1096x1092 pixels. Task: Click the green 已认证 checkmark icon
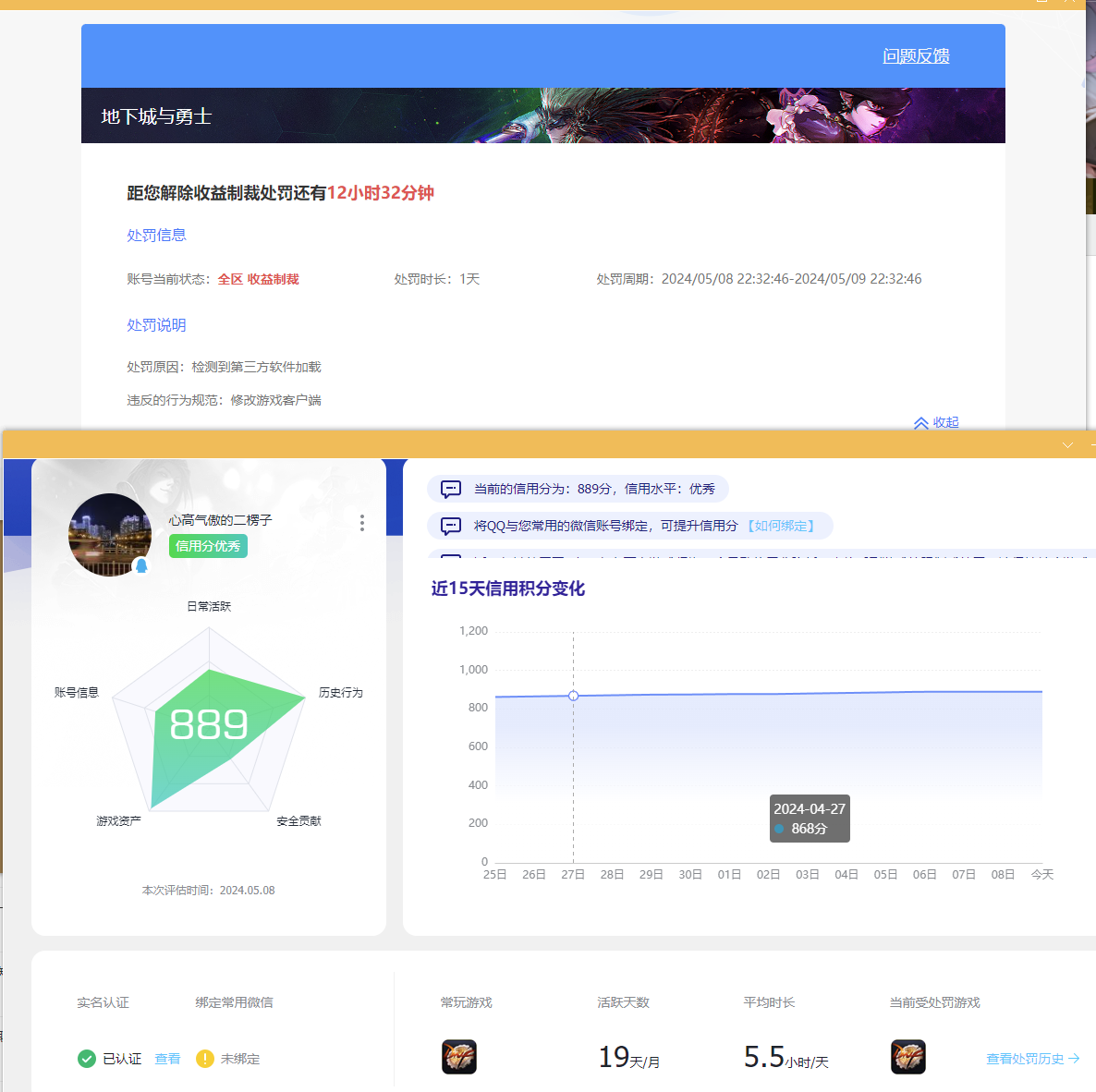(x=87, y=1059)
